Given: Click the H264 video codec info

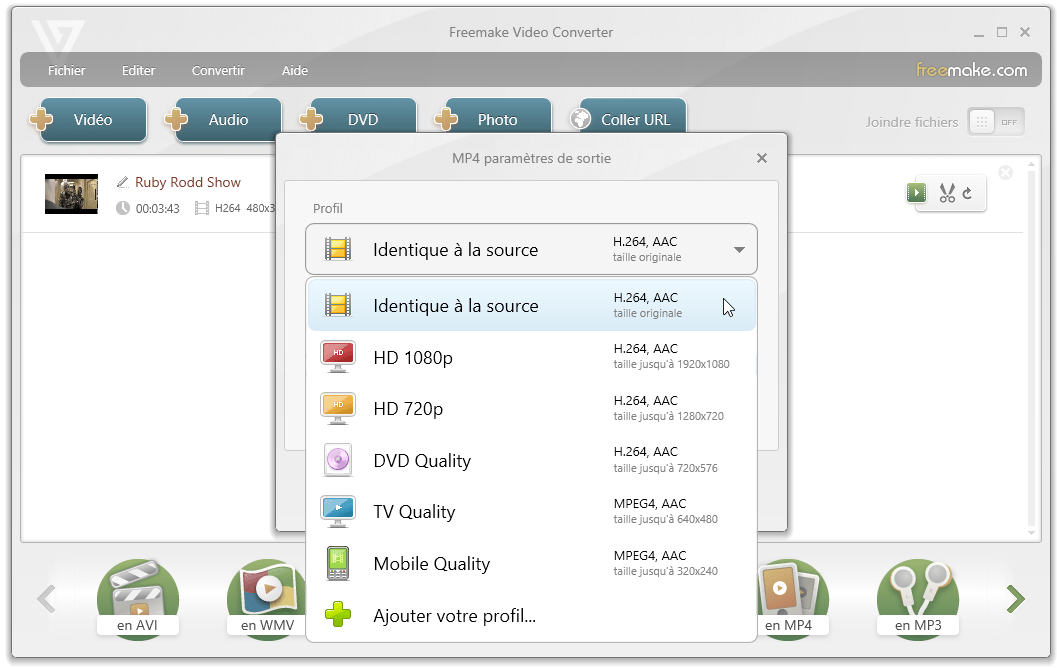Looking at the screenshot, I should click(227, 208).
